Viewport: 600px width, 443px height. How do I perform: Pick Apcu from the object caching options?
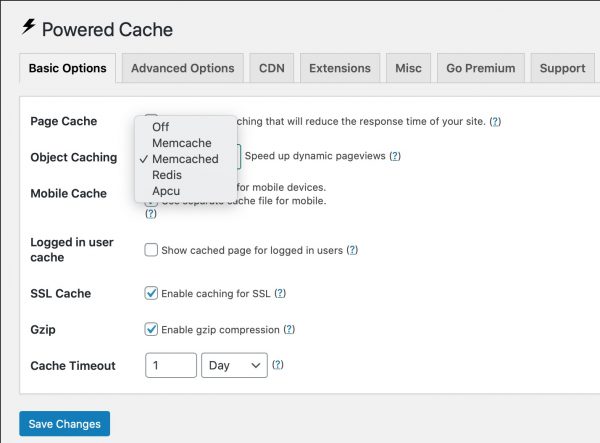click(166, 191)
